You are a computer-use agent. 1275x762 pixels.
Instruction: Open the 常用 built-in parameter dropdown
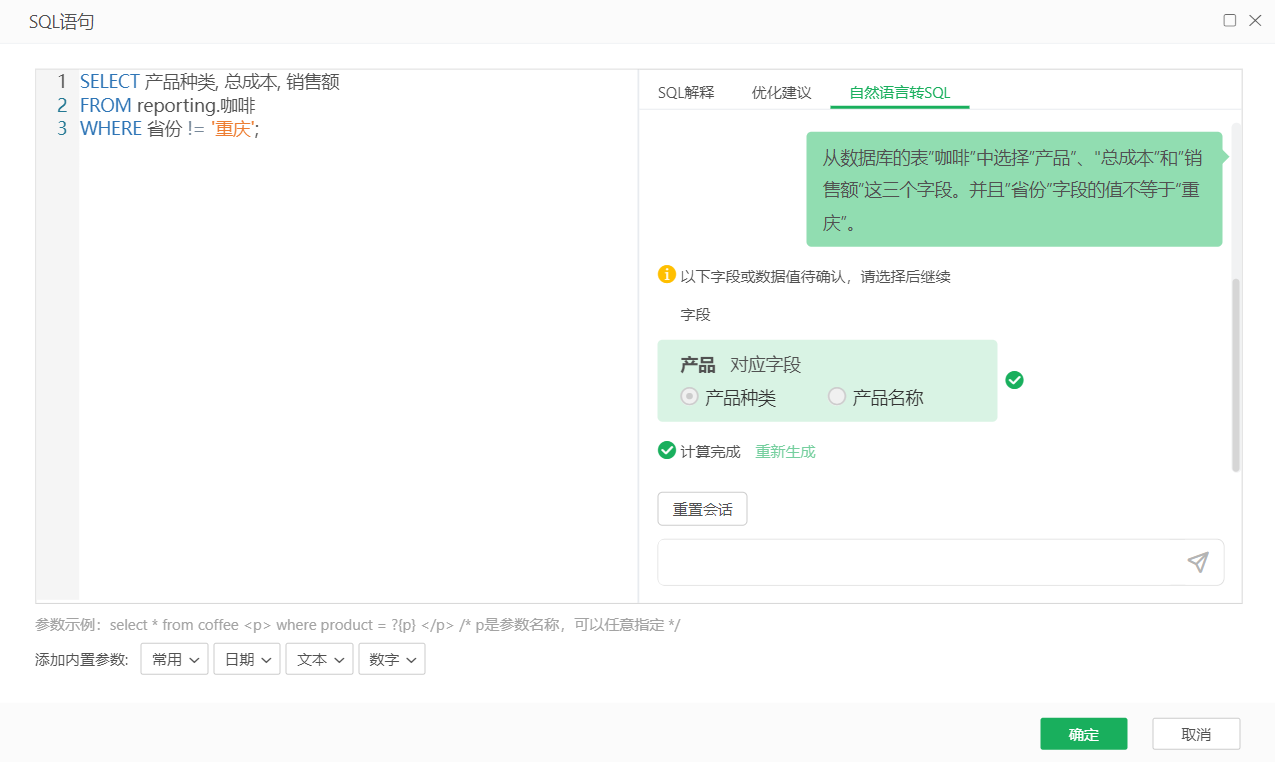click(174, 659)
